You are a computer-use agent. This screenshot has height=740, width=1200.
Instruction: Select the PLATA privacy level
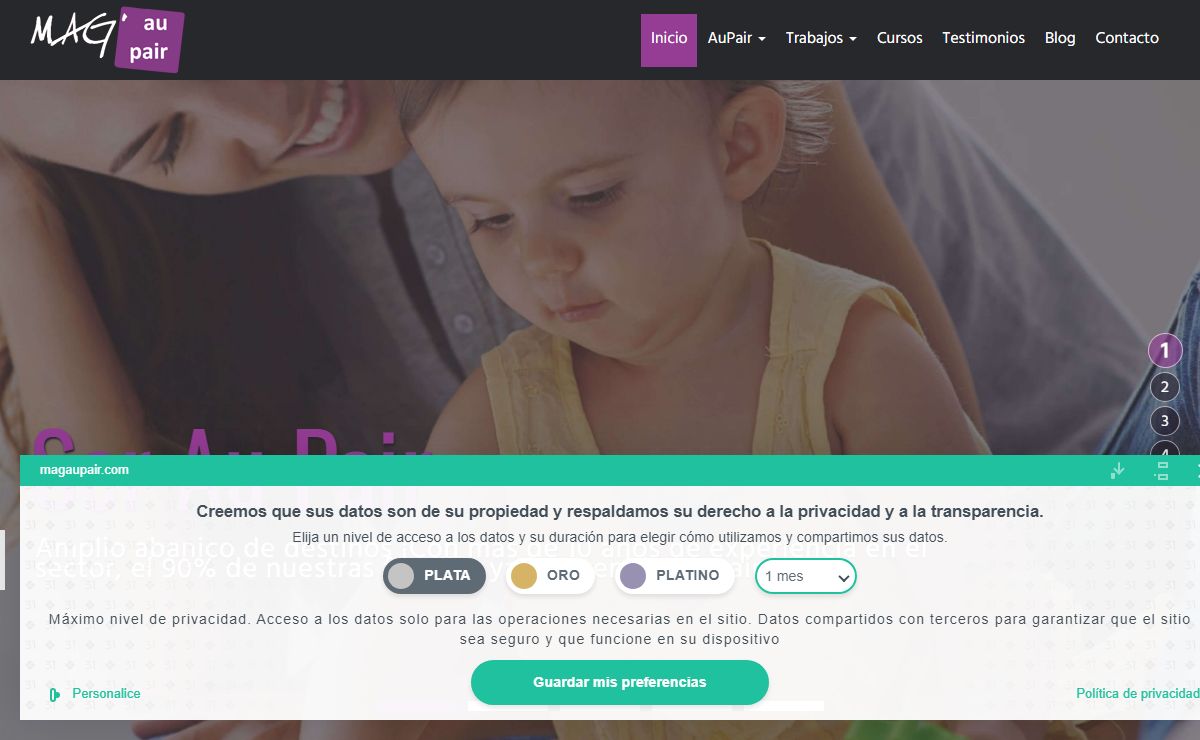coord(434,576)
